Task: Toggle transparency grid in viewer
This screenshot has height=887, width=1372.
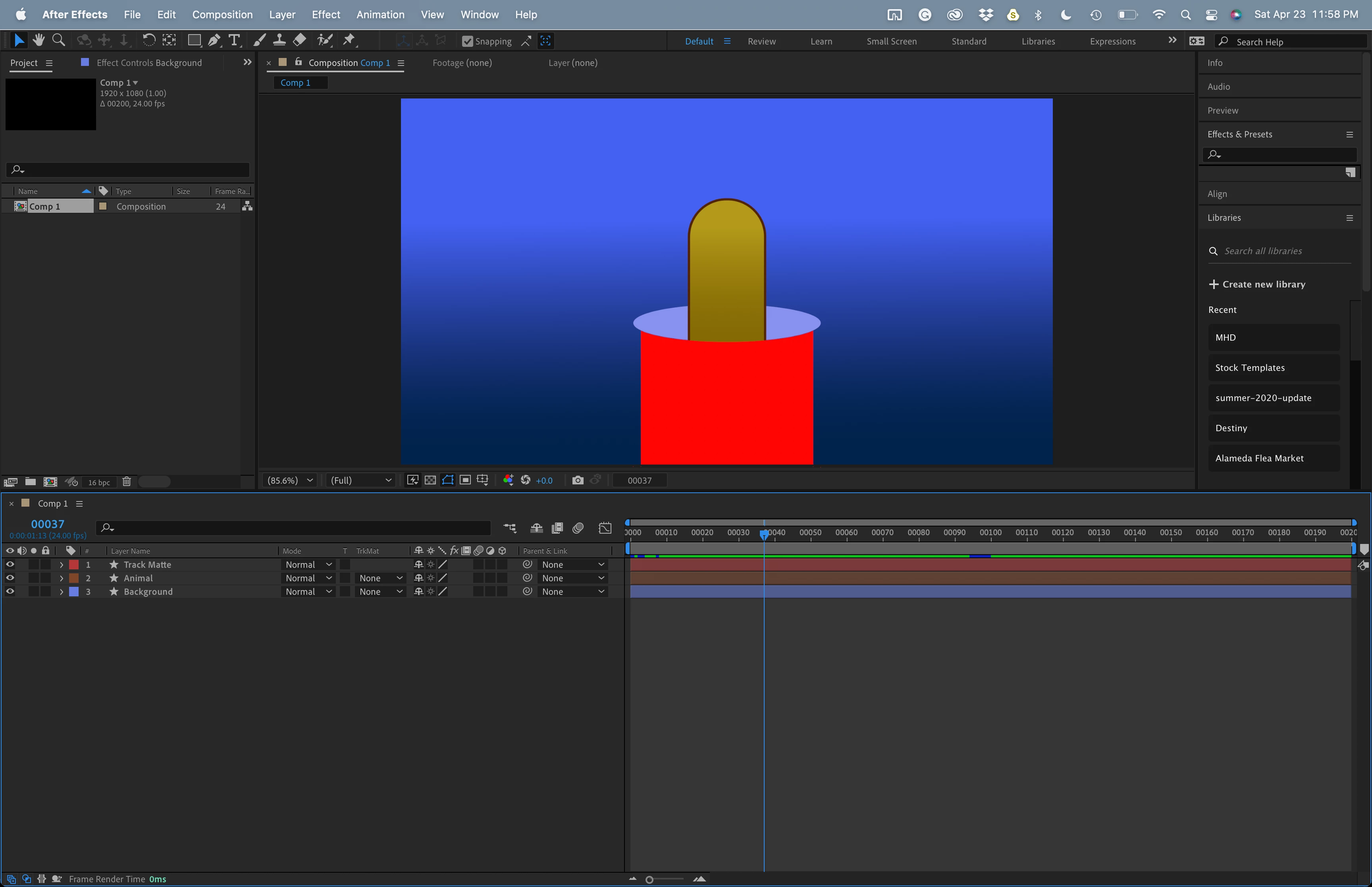Action: click(x=430, y=480)
